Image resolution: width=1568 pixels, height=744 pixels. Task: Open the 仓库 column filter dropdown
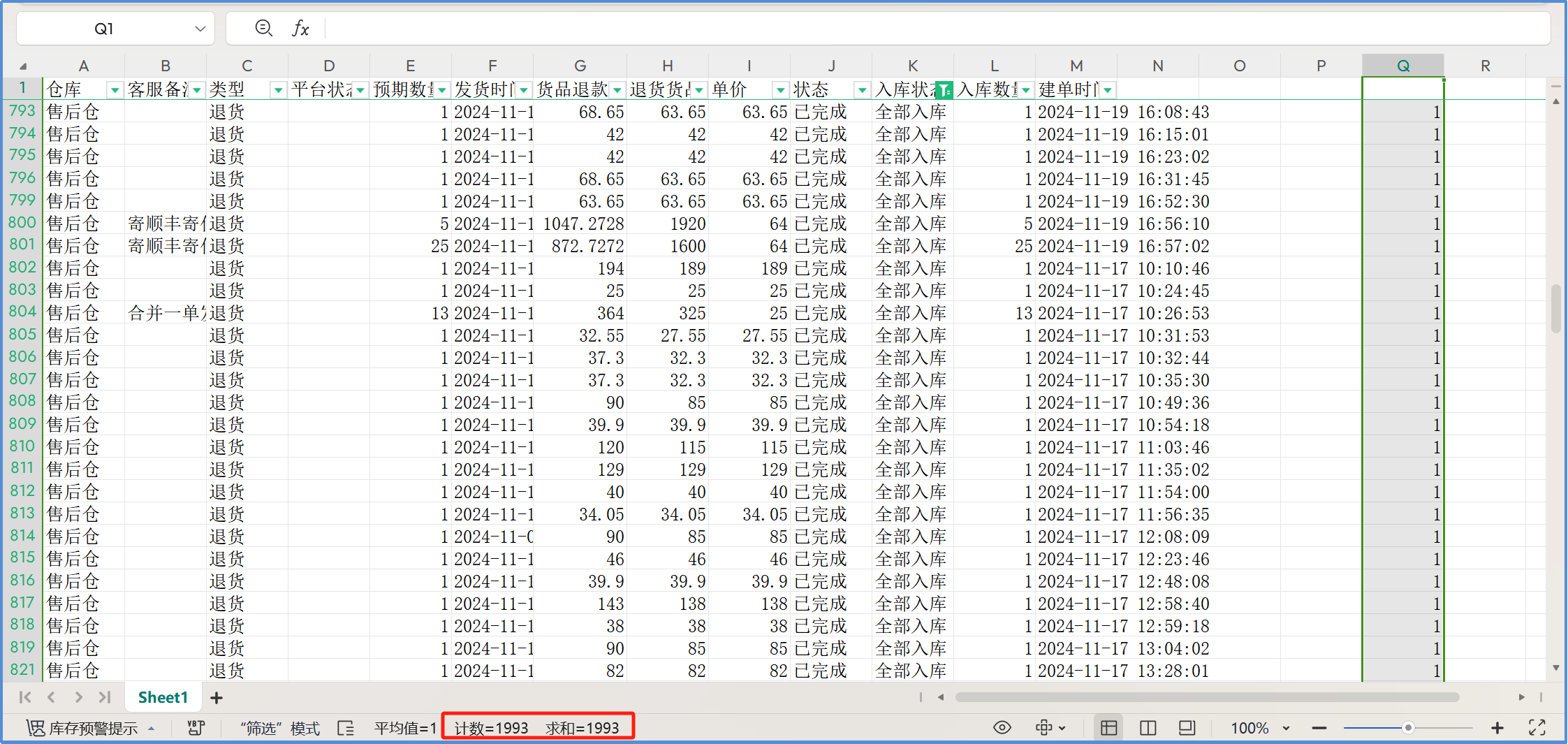click(x=115, y=89)
